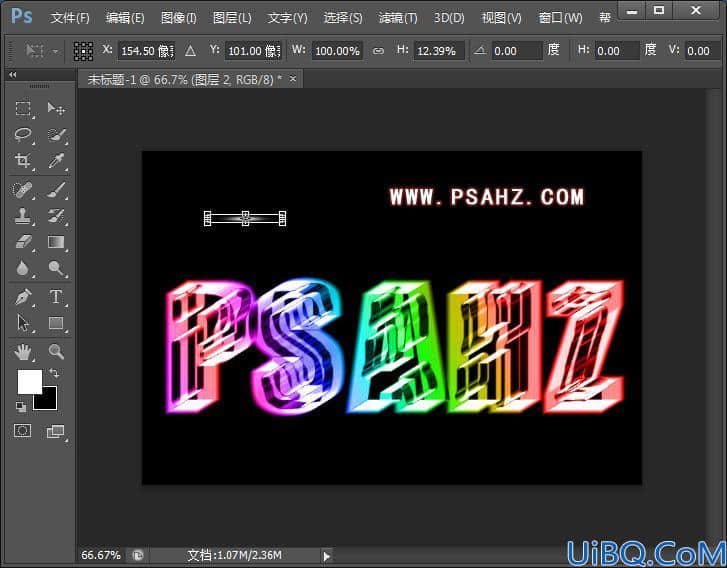Select the Crop tool

[x=23, y=161]
